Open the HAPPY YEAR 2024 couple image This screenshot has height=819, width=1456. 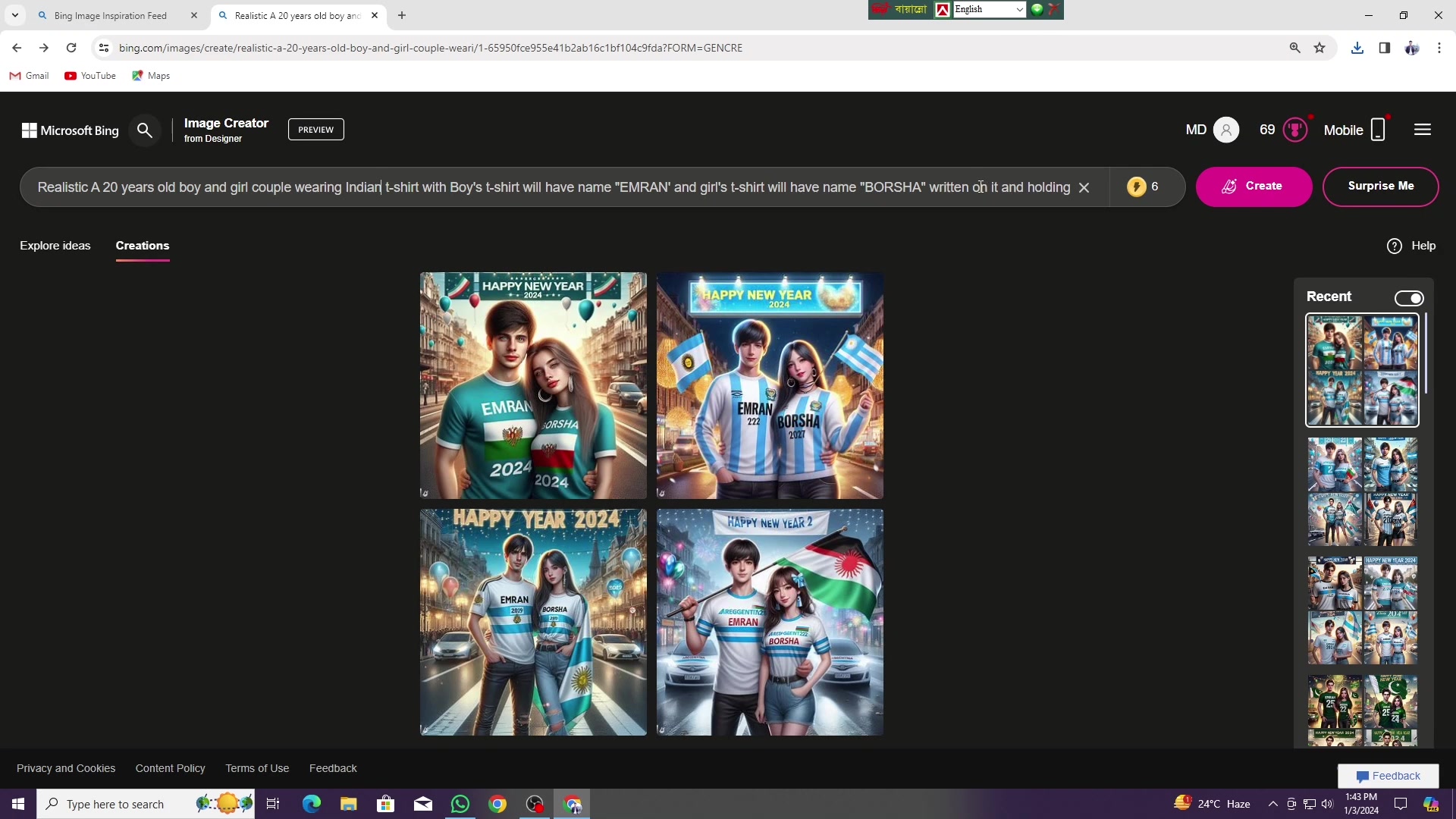533,622
